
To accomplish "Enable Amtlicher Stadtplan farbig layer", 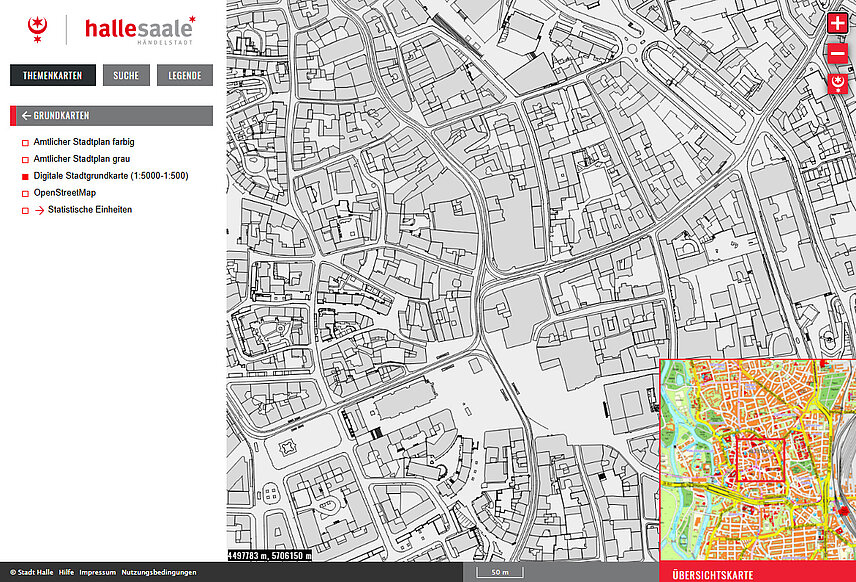I will point(25,143).
